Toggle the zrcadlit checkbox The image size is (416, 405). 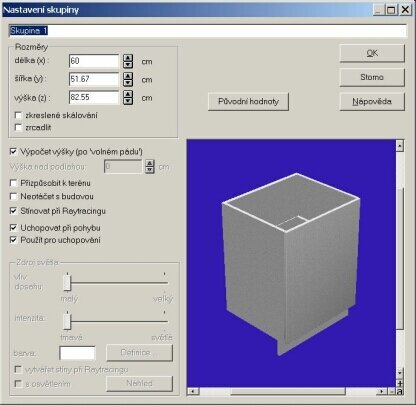click(x=19, y=127)
